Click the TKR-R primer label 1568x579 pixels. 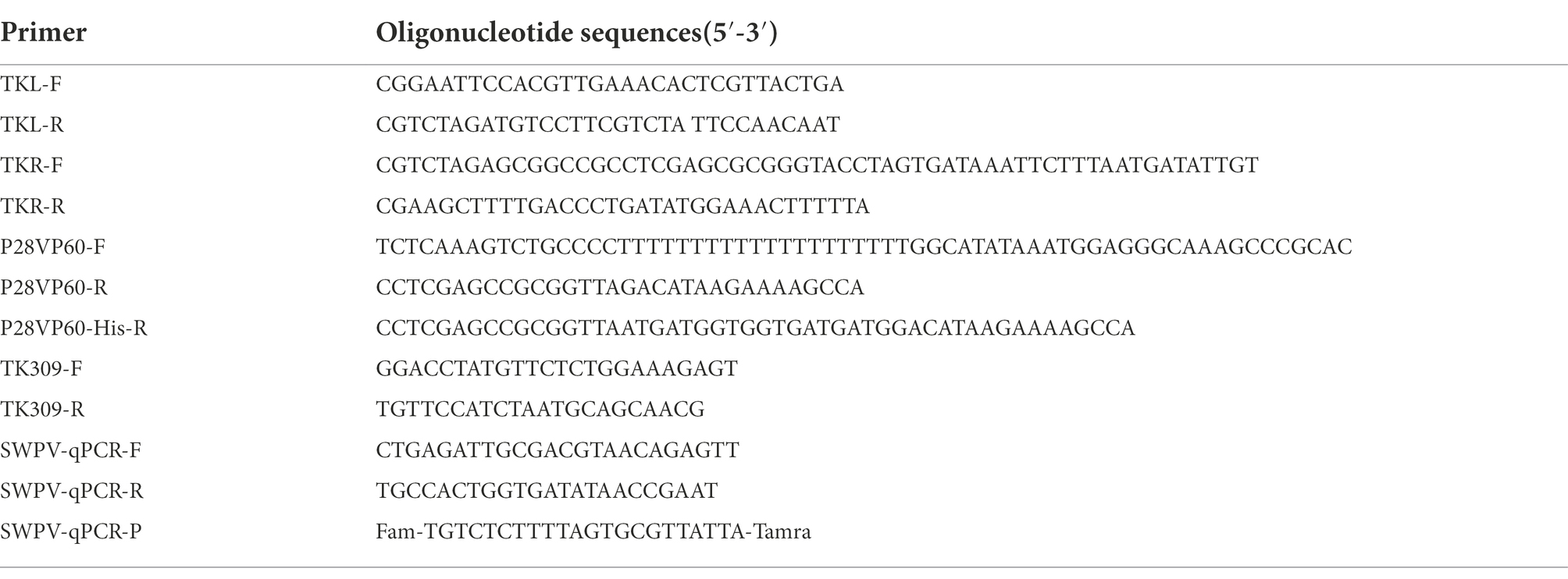coord(33,206)
